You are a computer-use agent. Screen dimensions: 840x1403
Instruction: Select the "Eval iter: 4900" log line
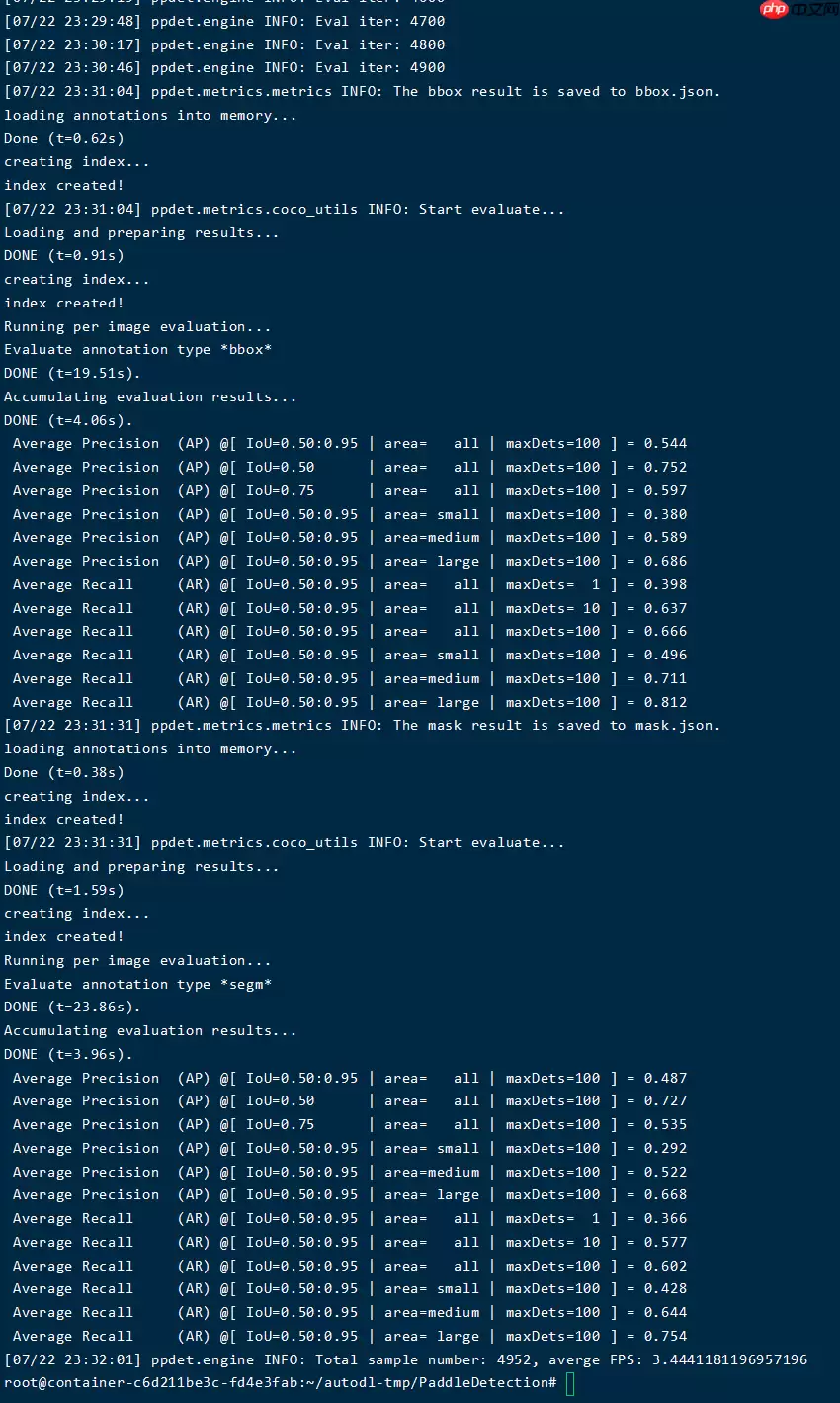(224, 68)
